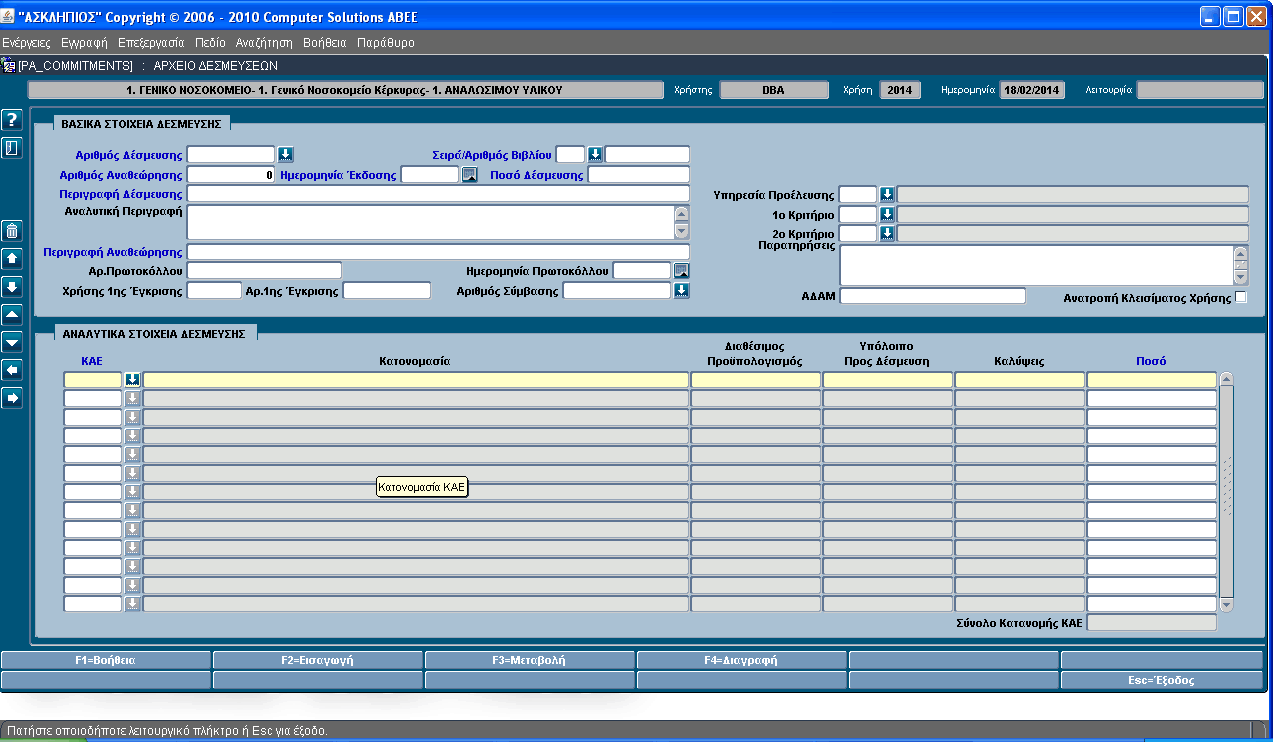Viewport: 1273px width, 742px height.
Task: Toggle Ανατροπή Κλεισίματος Χρήσης checkbox
Action: [1241, 297]
